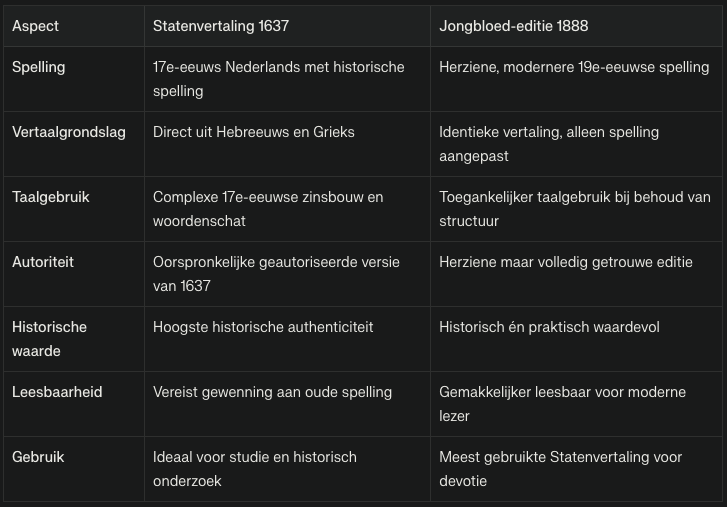
Task: Select the Gebruik row label
Action: click(38, 457)
